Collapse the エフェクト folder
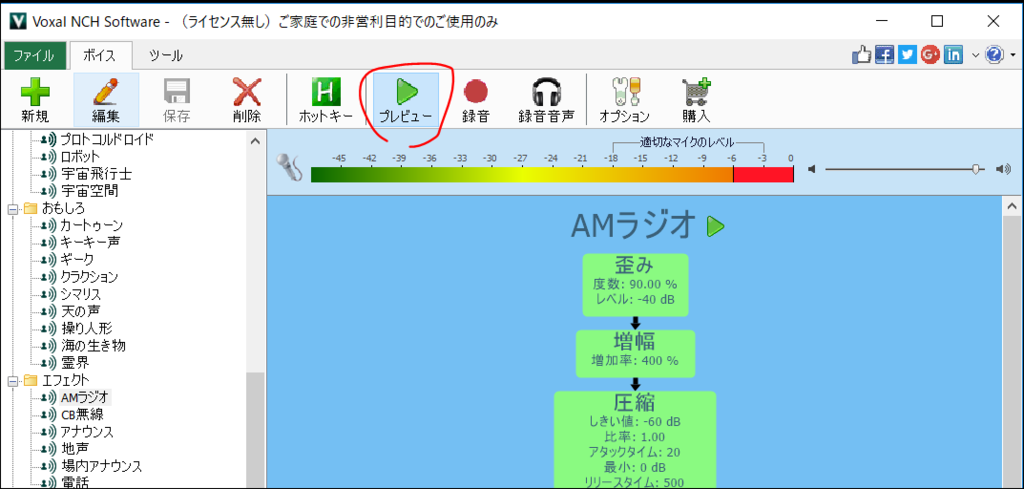Viewport: 1024px width, 489px height. [x=12, y=380]
